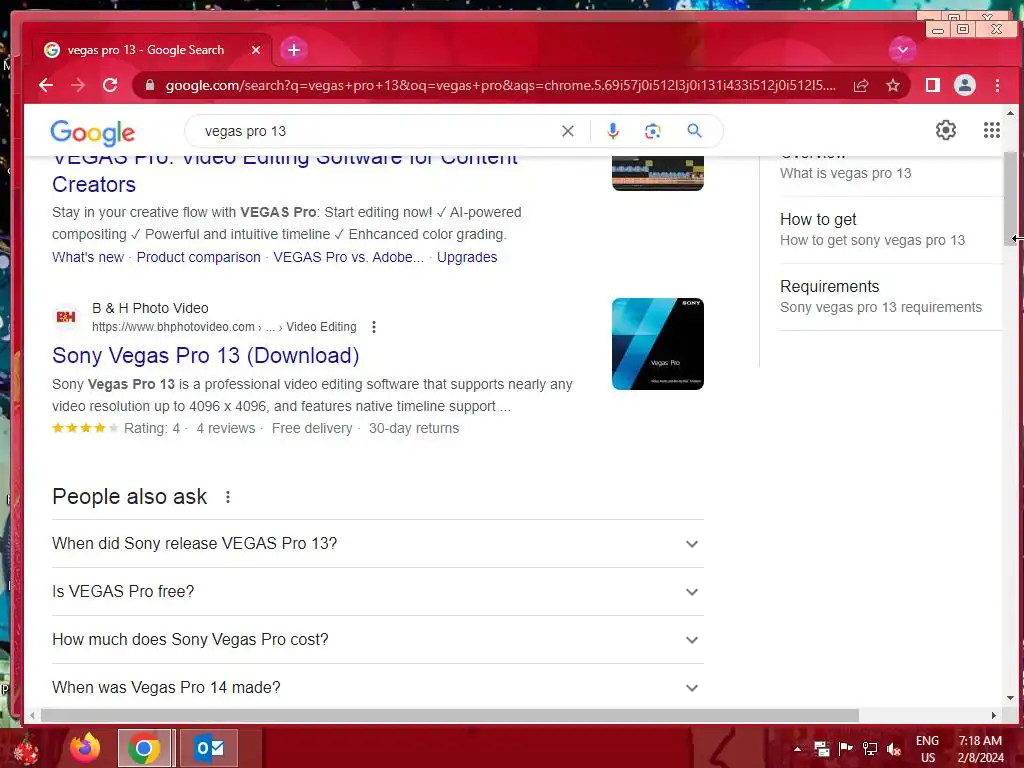
Task: Click the Rating: 4 text
Action: click(x=152, y=428)
